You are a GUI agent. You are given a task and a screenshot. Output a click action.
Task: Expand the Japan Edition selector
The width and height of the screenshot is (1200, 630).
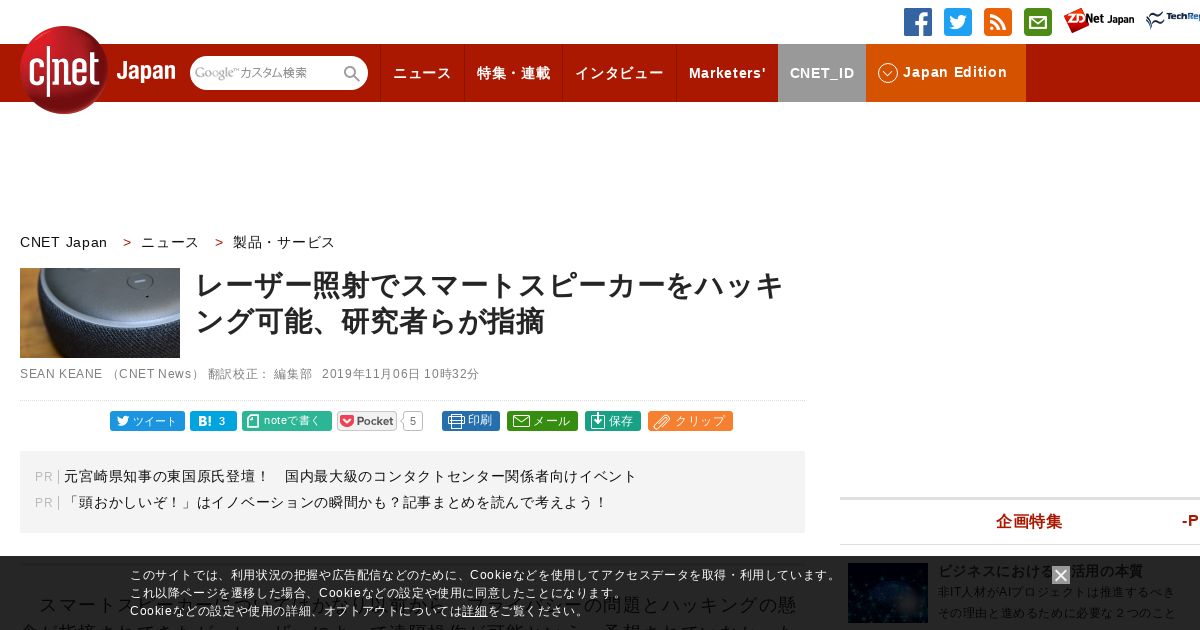click(x=946, y=73)
